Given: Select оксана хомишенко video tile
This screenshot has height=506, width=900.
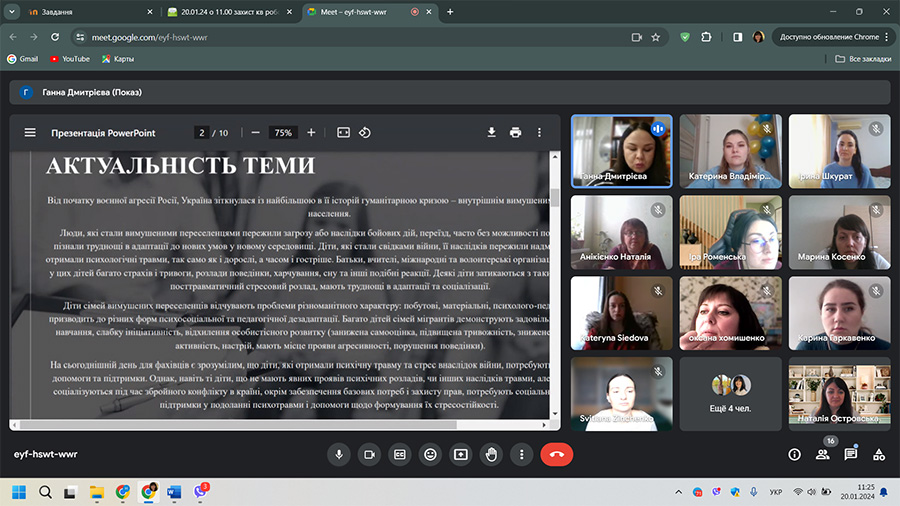Looking at the screenshot, I should point(731,313).
